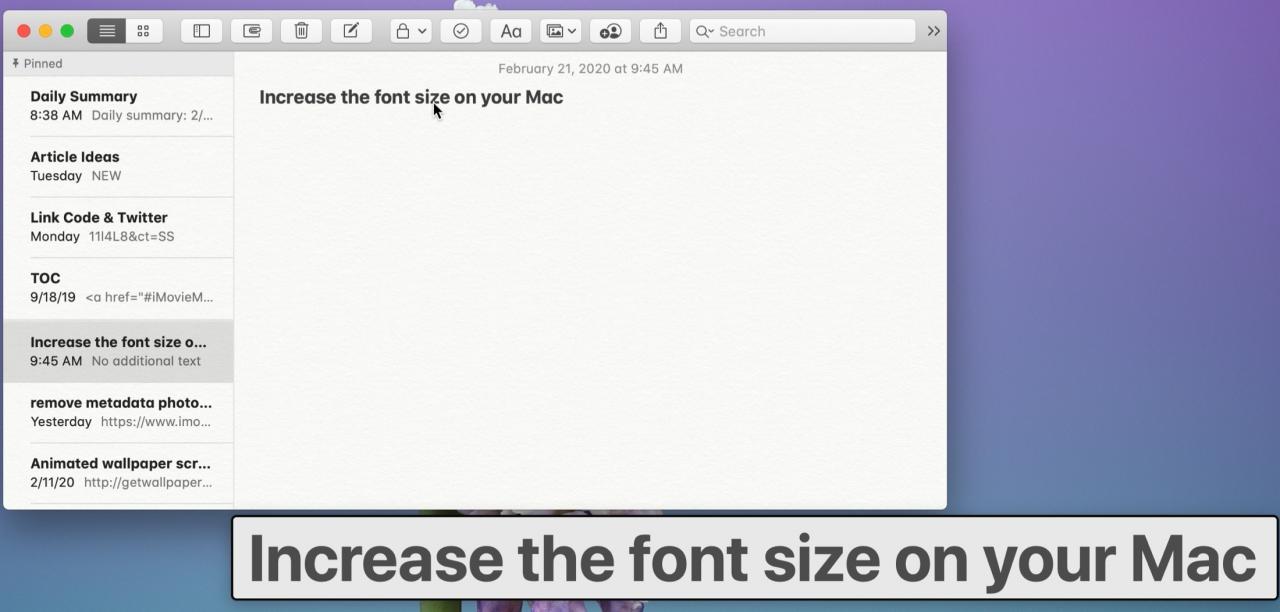The width and height of the screenshot is (1280, 612).
Task: Select the TOC note
Action: click(119, 288)
